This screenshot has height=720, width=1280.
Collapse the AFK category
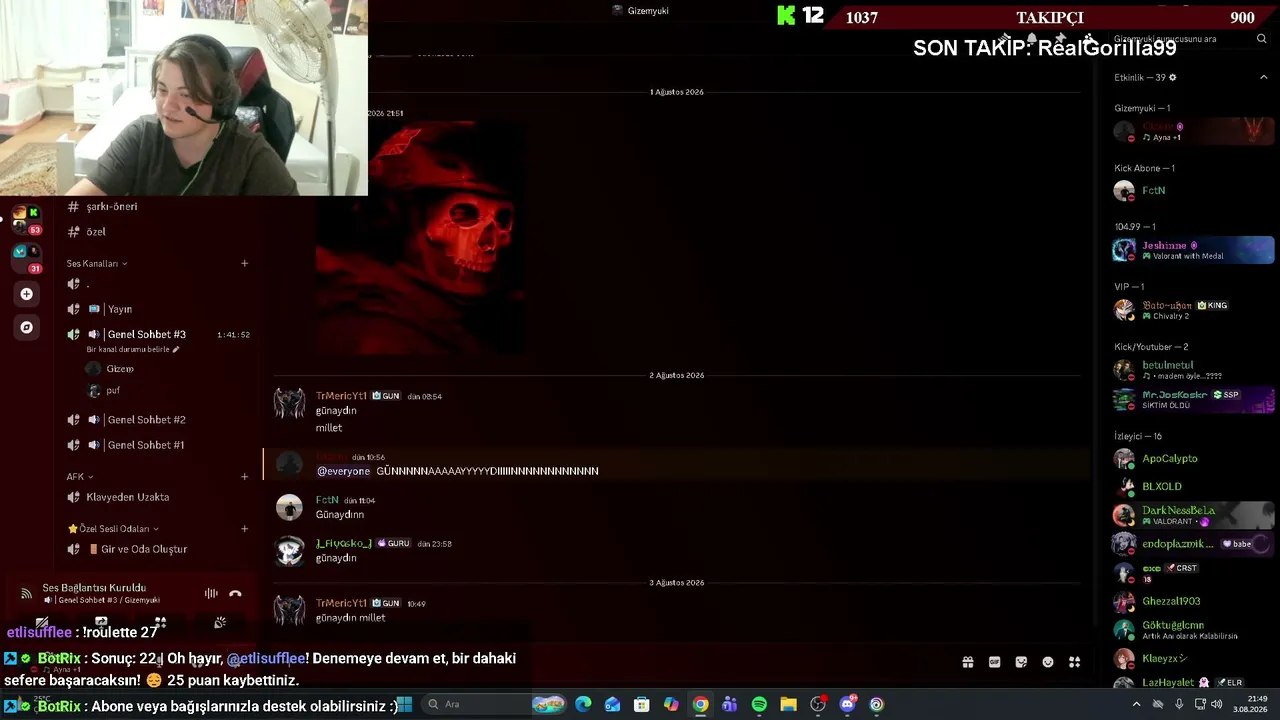(80, 477)
